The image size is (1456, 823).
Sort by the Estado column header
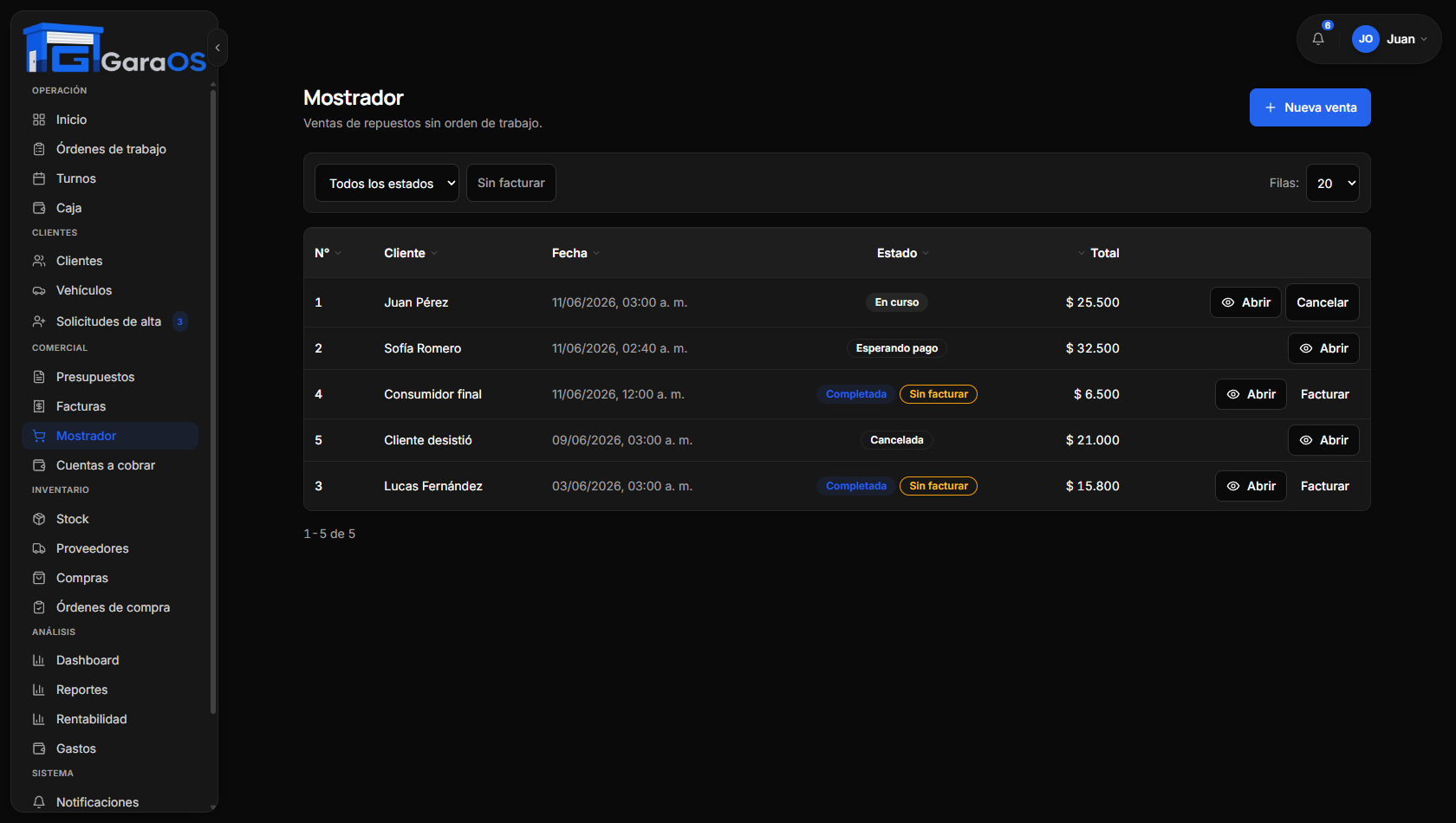902,253
